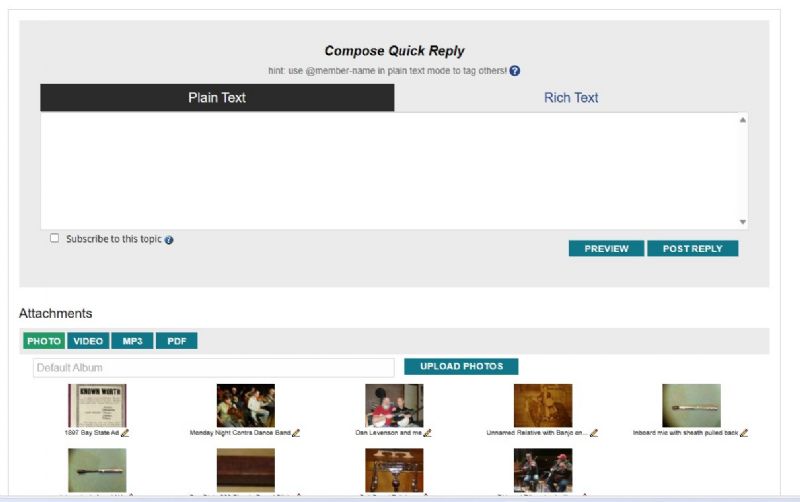
Task: Switch to the Rich Text tab
Action: 571,98
